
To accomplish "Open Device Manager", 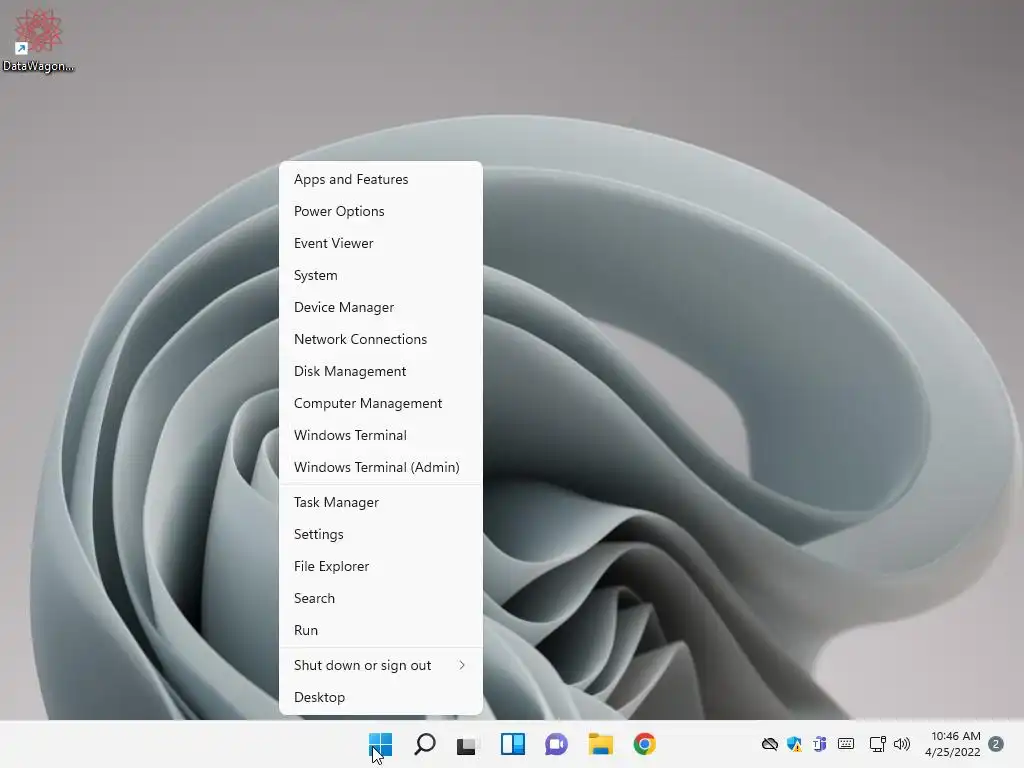I will 381,307.
